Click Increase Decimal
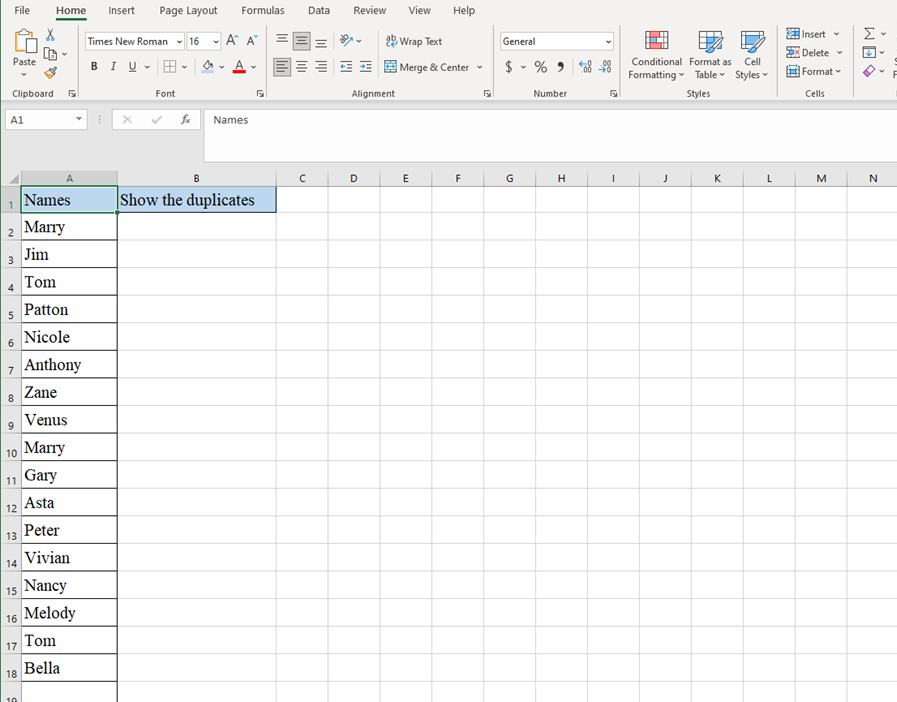The height and width of the screenshot is (702, 897). tap(585, 67)
